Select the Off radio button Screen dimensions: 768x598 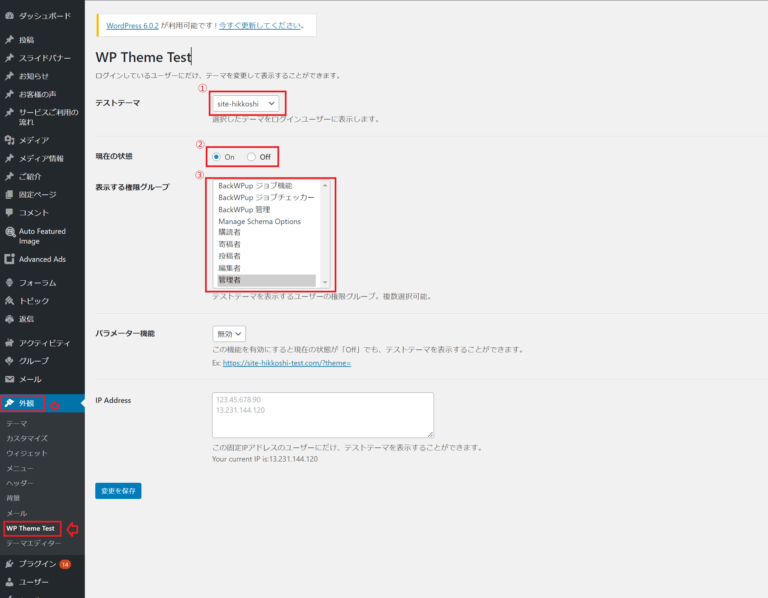(251, 157)
